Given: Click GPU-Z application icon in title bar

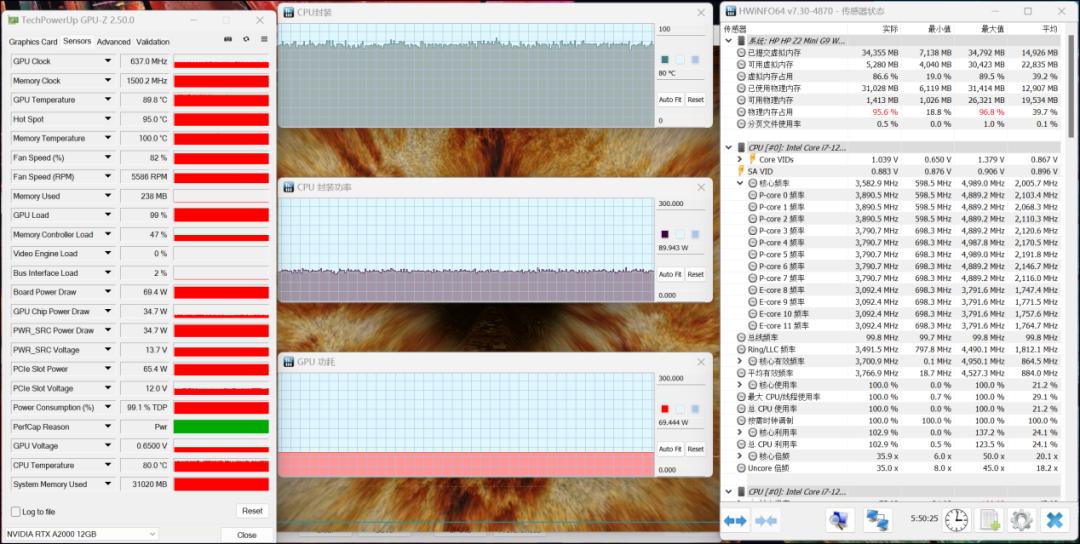Looking at the screenshot, I should tap(13, 20).
